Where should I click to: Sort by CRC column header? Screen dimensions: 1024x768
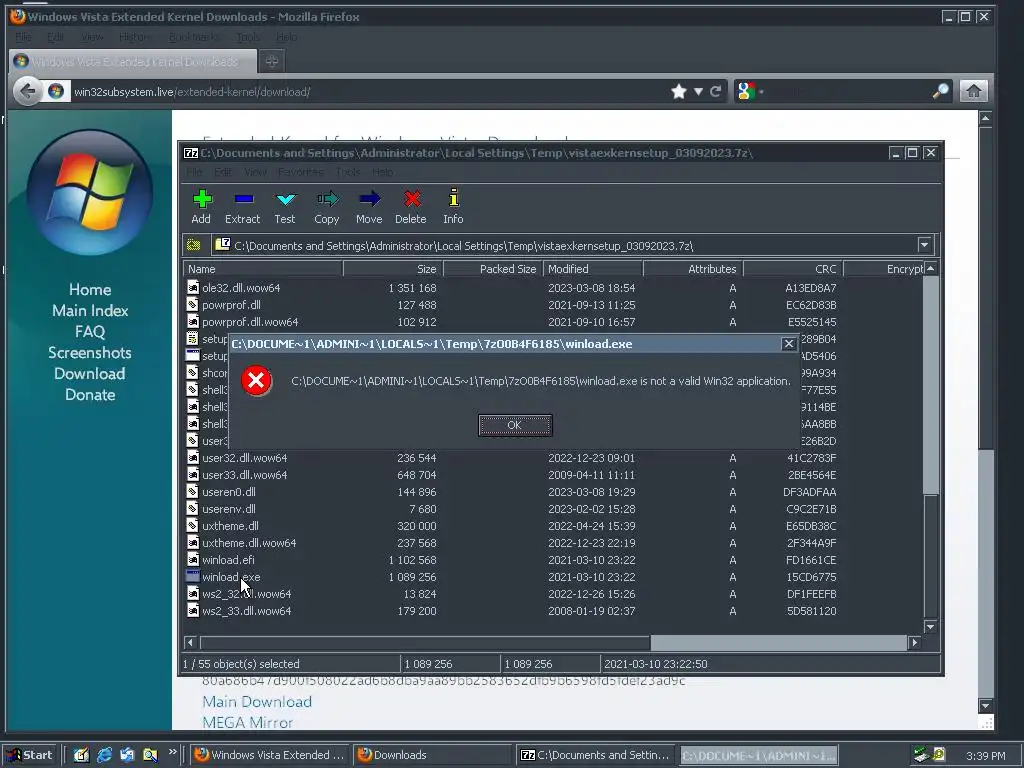[x=793, y=269]
